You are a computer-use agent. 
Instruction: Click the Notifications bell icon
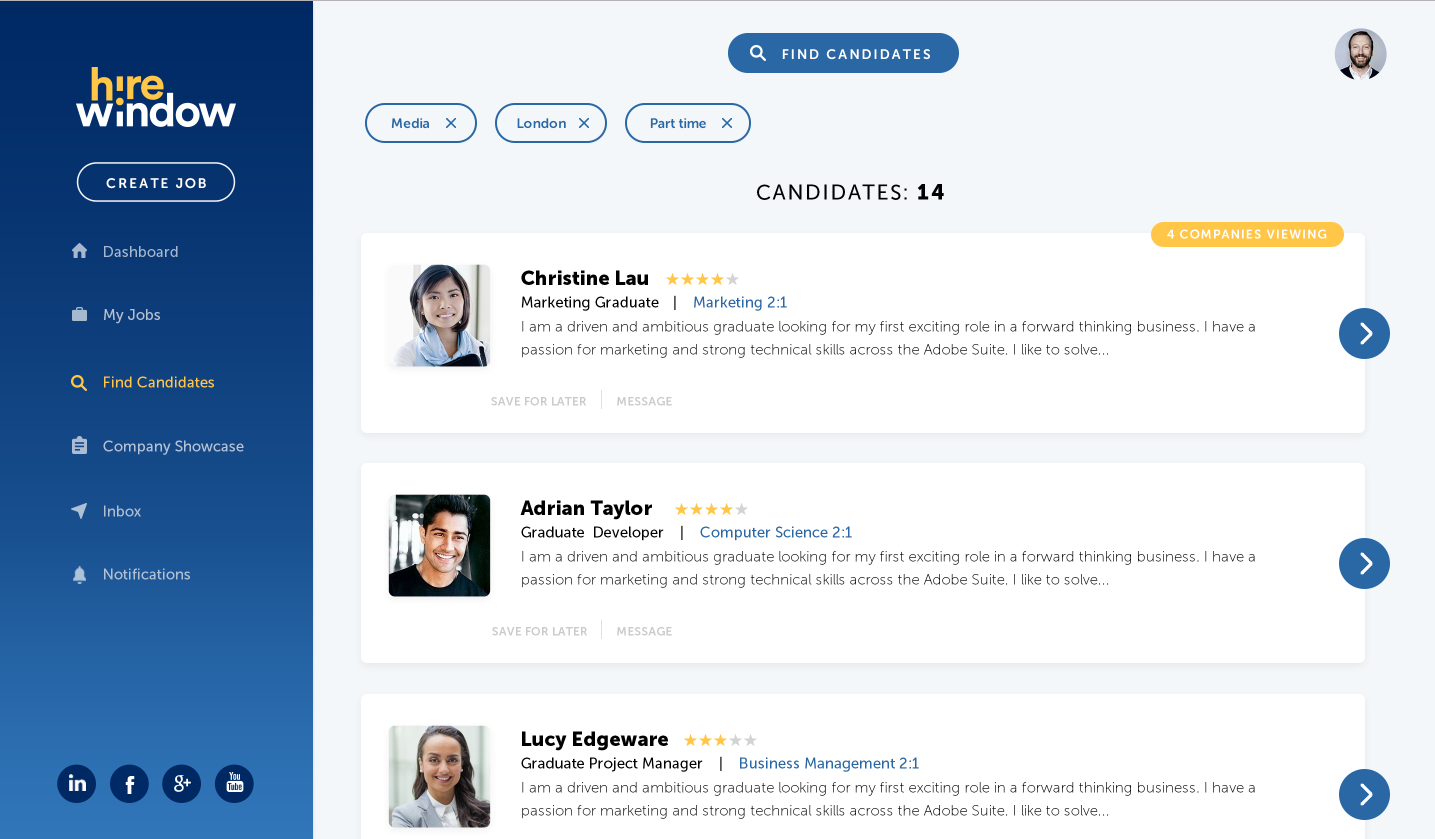[x=79, y=574]
